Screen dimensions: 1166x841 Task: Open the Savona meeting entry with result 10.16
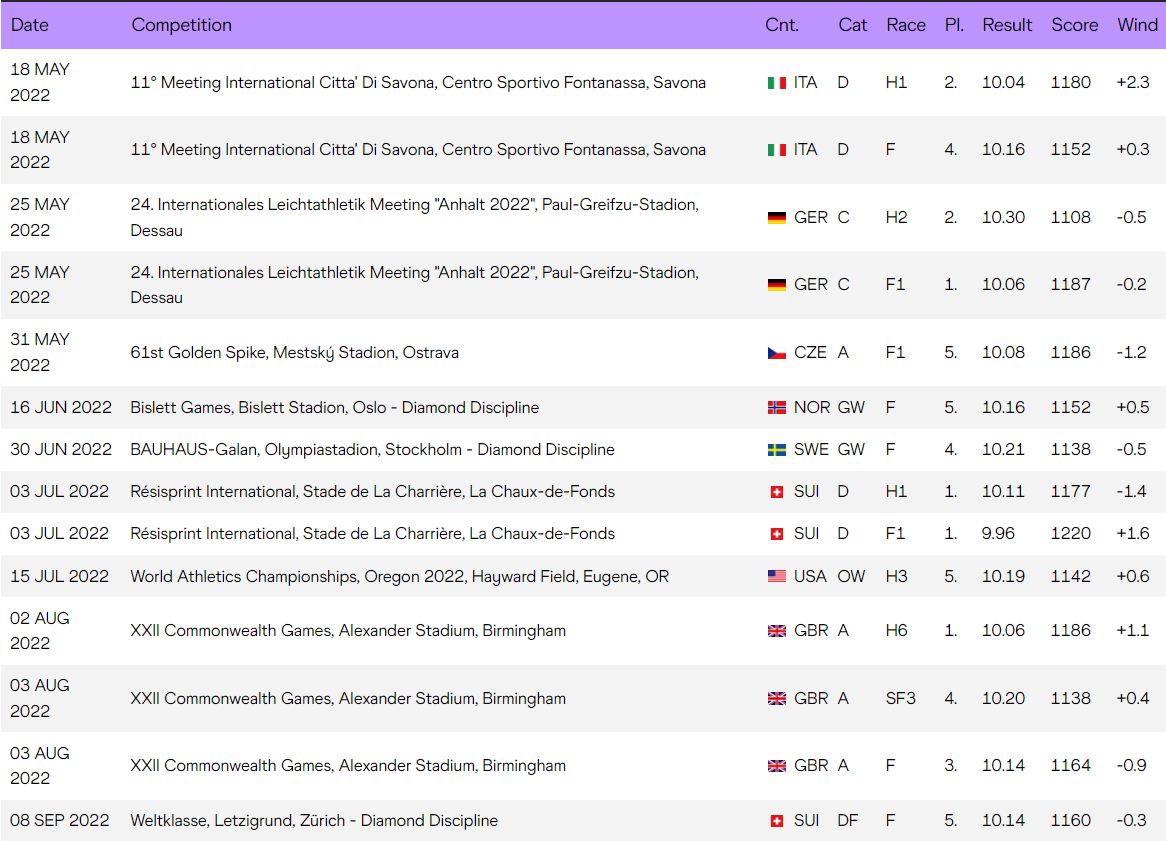click(418, 149)
